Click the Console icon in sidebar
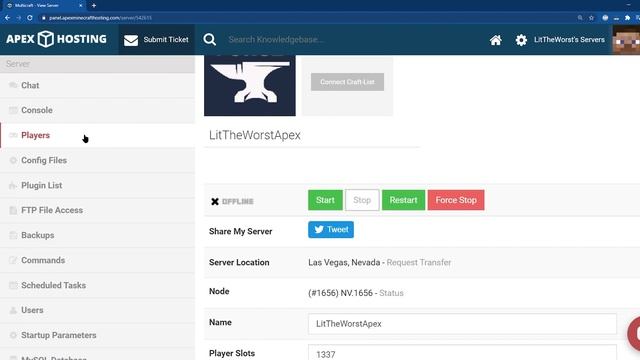This screenshot has height=360, width=640. click(x=13, y=110)
